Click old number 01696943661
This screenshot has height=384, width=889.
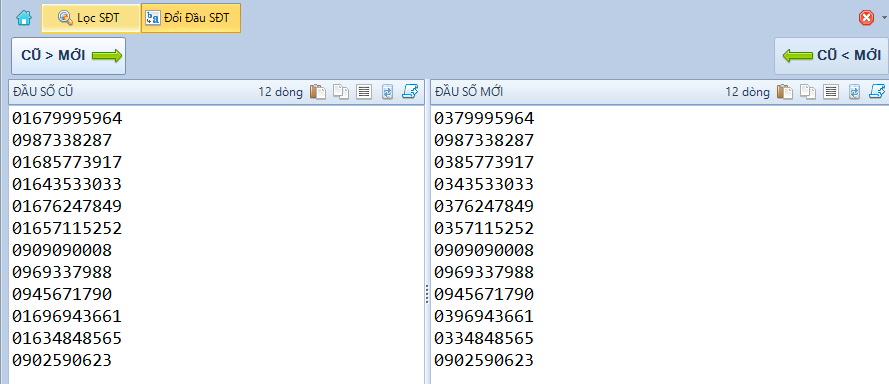pos(67,317)
